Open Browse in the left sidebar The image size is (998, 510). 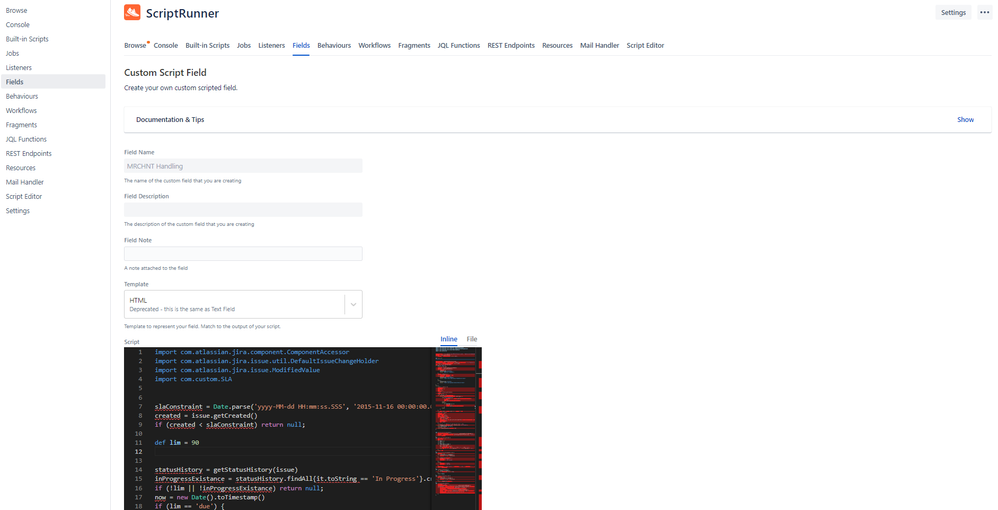17,10
